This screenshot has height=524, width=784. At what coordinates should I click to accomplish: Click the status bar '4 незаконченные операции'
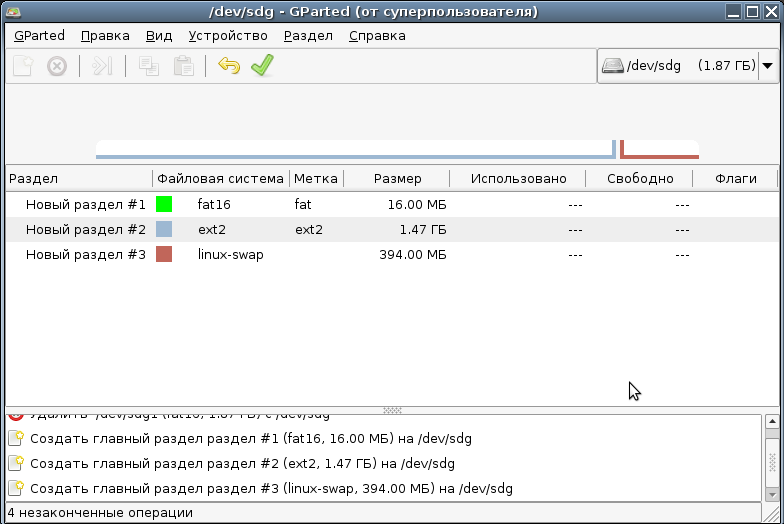pos(100,512)
